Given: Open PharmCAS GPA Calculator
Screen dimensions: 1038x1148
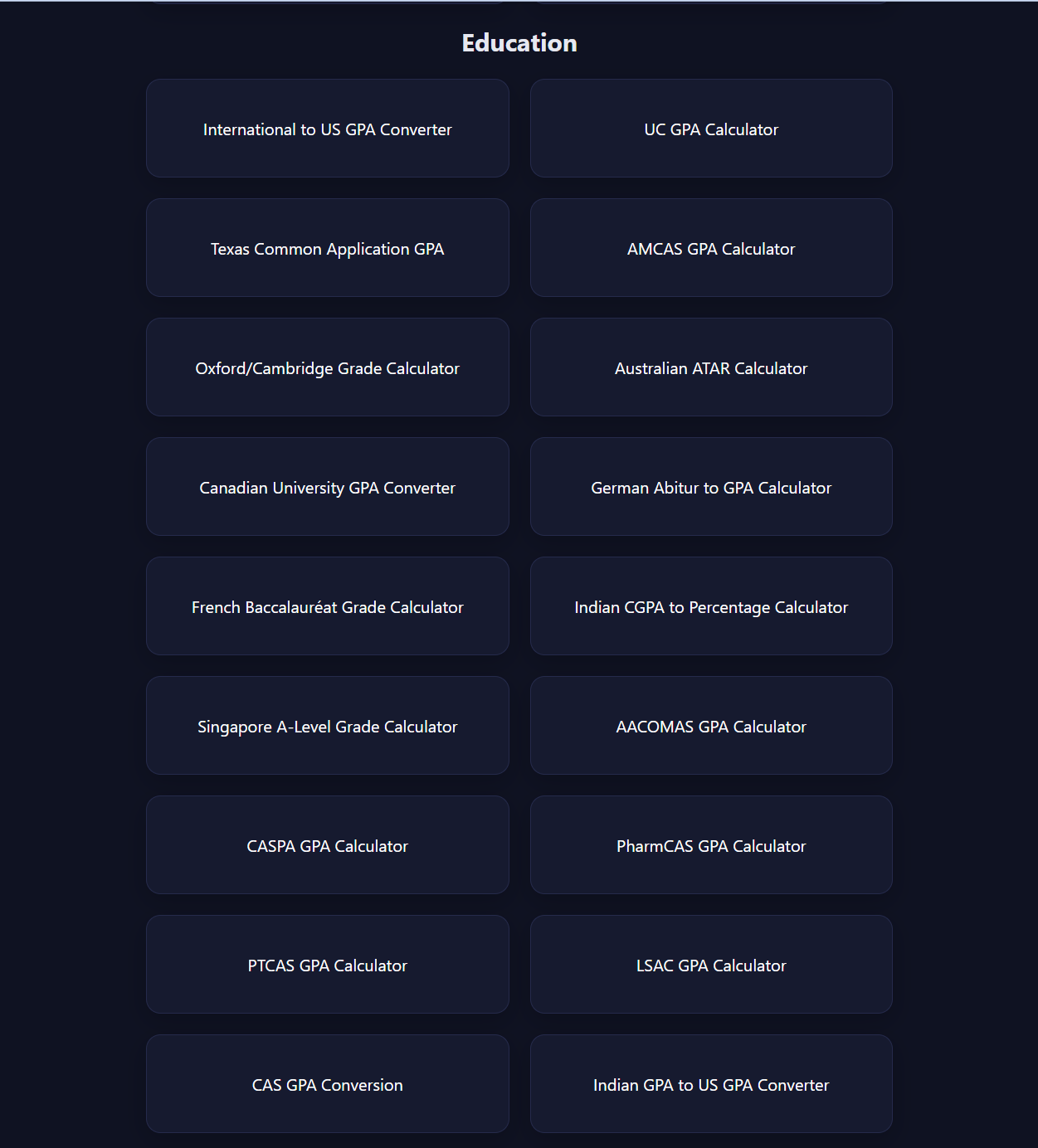Looking at the screenshot, I should (711, 846).
